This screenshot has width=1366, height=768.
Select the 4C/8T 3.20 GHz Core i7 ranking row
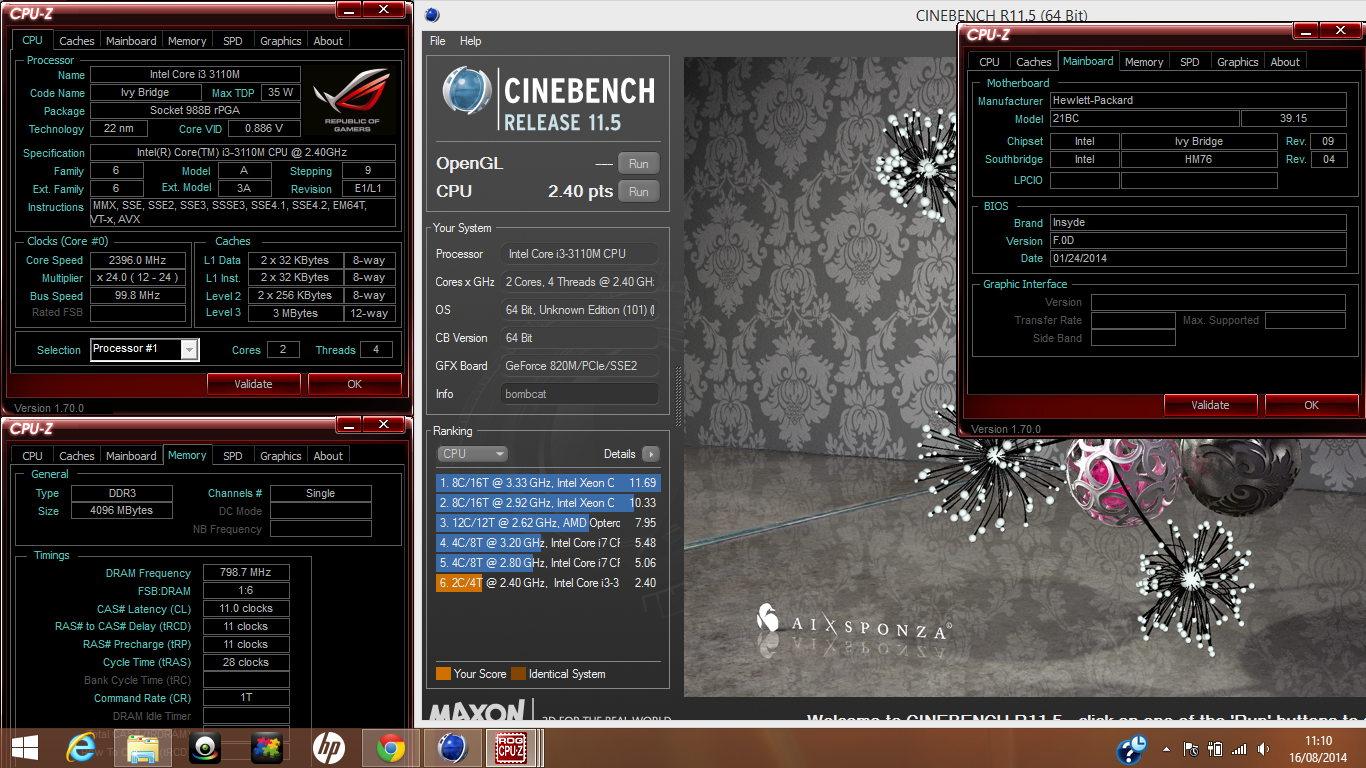tap(548, 543)
